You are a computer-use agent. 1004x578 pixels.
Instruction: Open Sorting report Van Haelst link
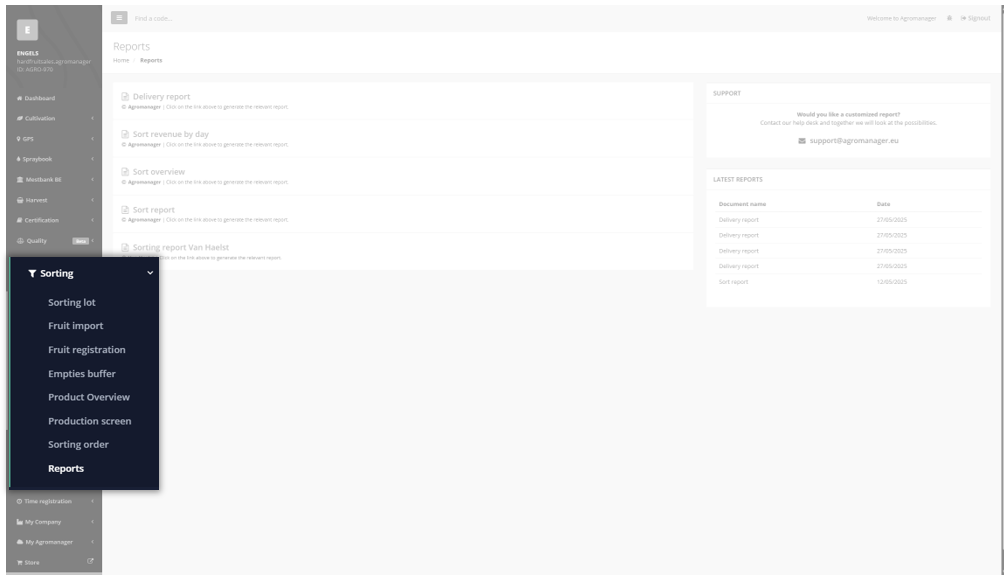click(181, 248)
